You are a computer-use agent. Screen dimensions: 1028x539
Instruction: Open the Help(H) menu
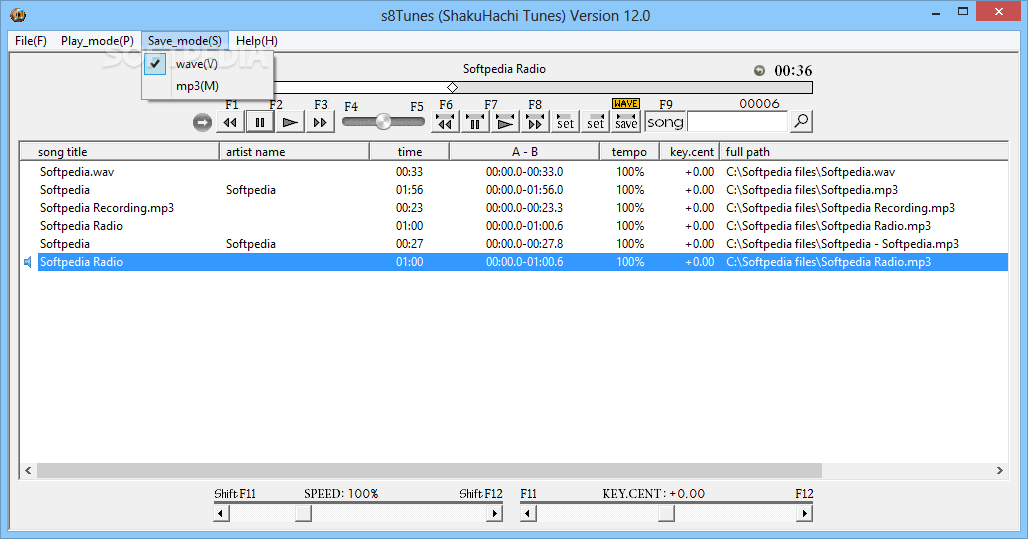256,41
